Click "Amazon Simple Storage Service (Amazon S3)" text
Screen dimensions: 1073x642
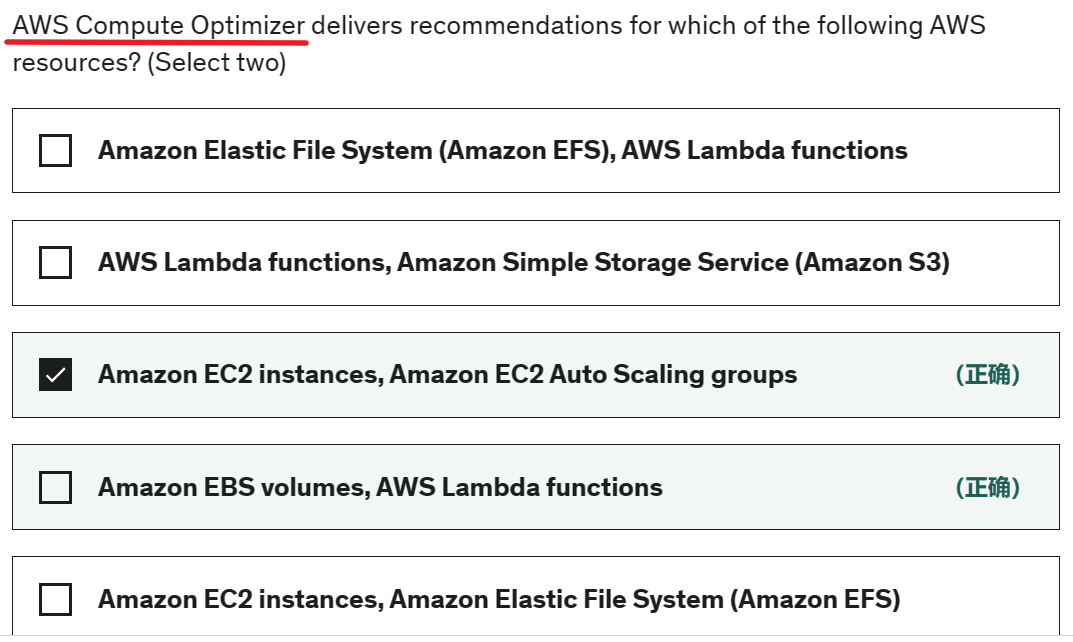pos(673,263)
